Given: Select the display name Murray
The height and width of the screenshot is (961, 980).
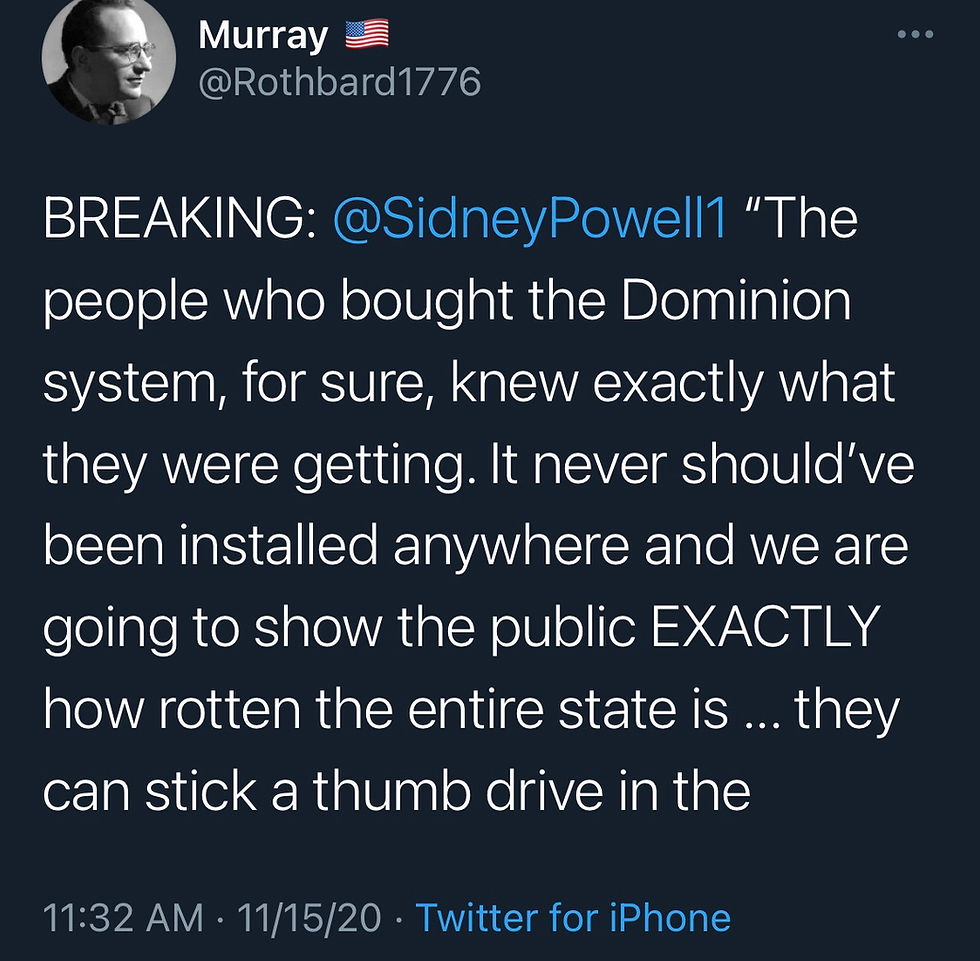Looking at the screenshot, I should coord(263,37).
